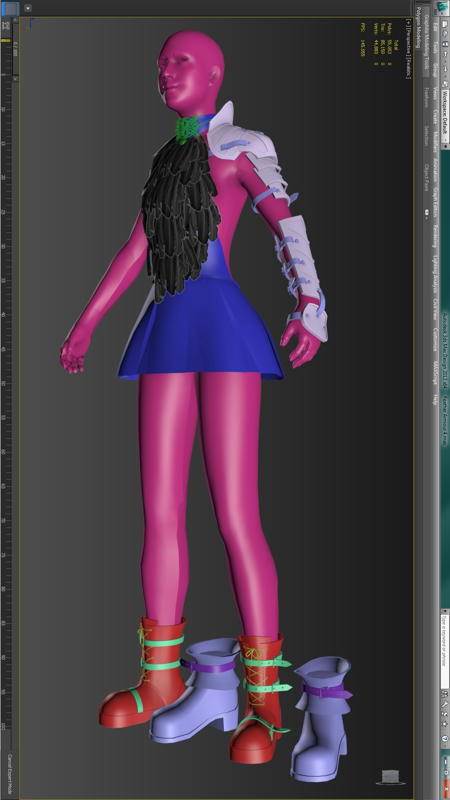
Task: Switch to the Freeform ribbon tab
Action: [x=427, y=98]
